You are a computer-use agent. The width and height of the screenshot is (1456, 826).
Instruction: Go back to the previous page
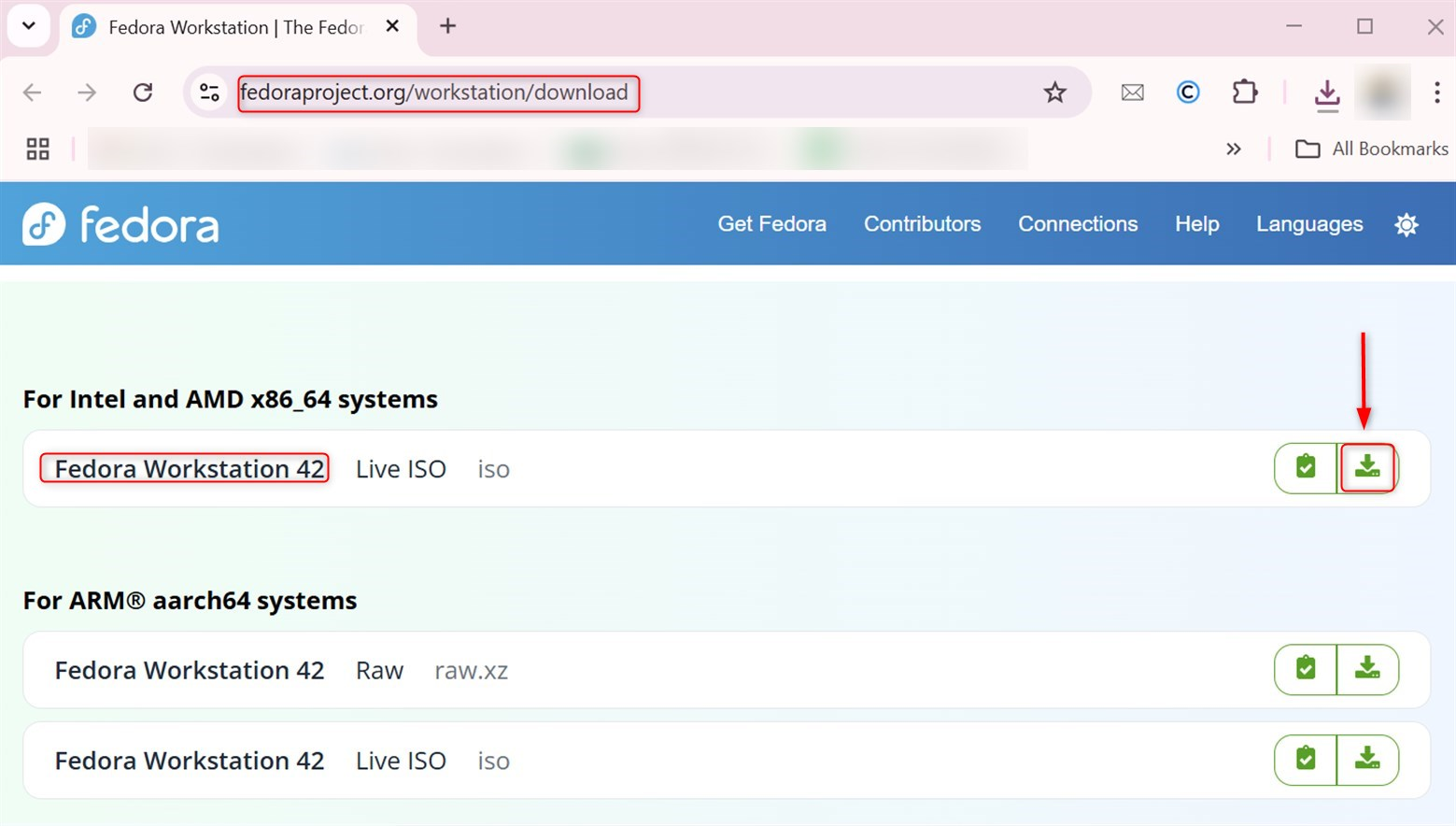[x=33, y=93]
